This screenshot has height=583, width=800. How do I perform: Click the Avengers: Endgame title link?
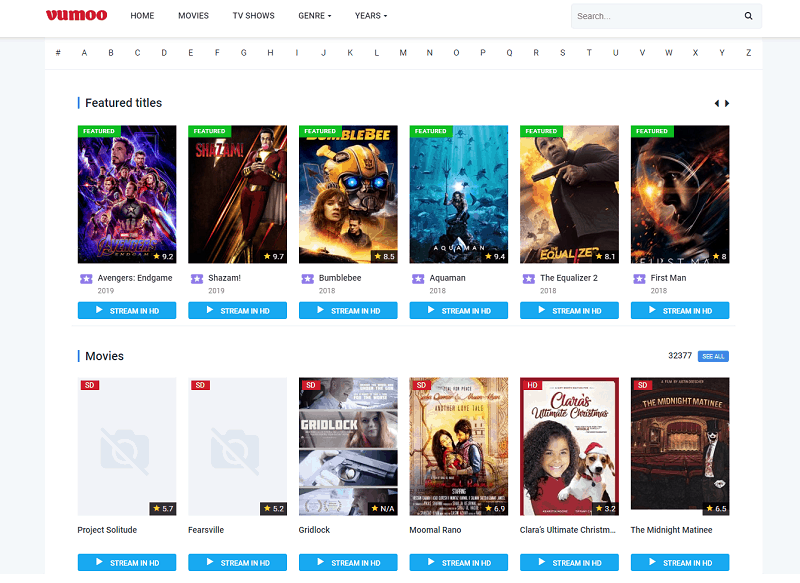135,278
